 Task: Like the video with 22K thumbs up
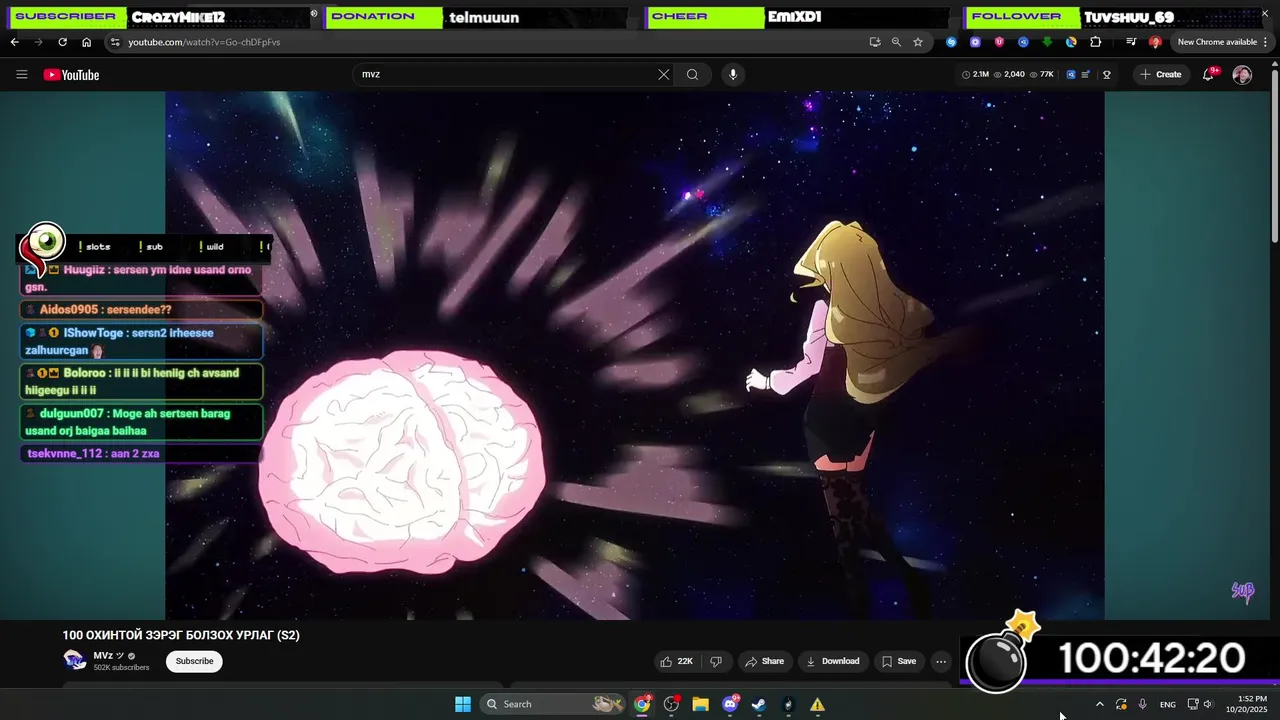coord(676,661)
